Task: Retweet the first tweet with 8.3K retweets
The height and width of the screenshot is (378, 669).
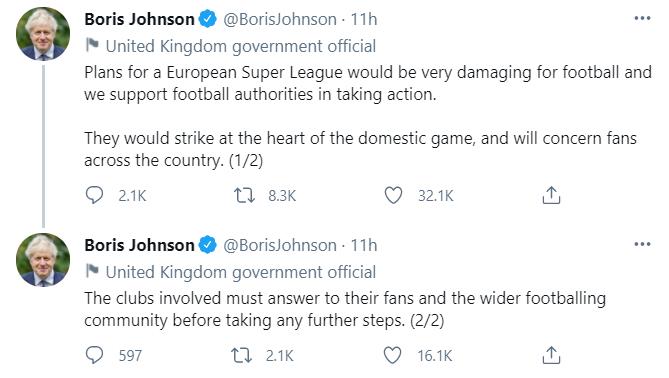Action: click(x=244, y=195)
